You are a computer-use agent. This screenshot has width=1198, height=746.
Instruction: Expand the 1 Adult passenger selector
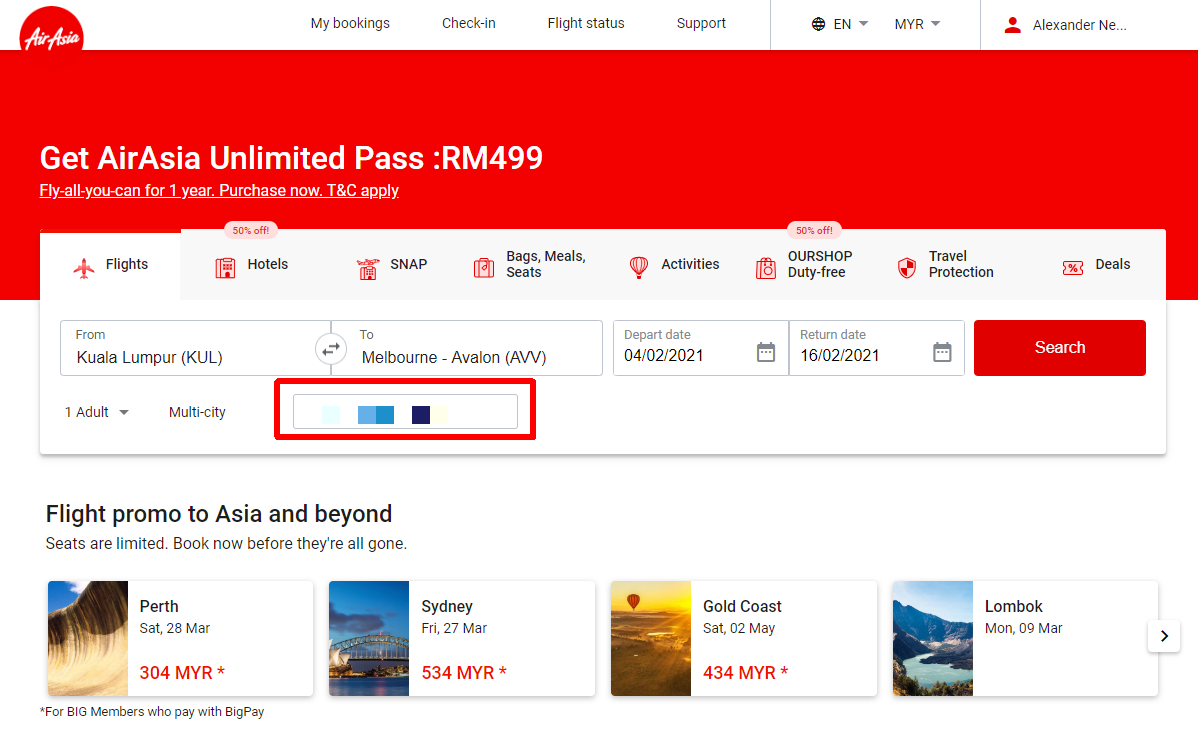(97, 412)
